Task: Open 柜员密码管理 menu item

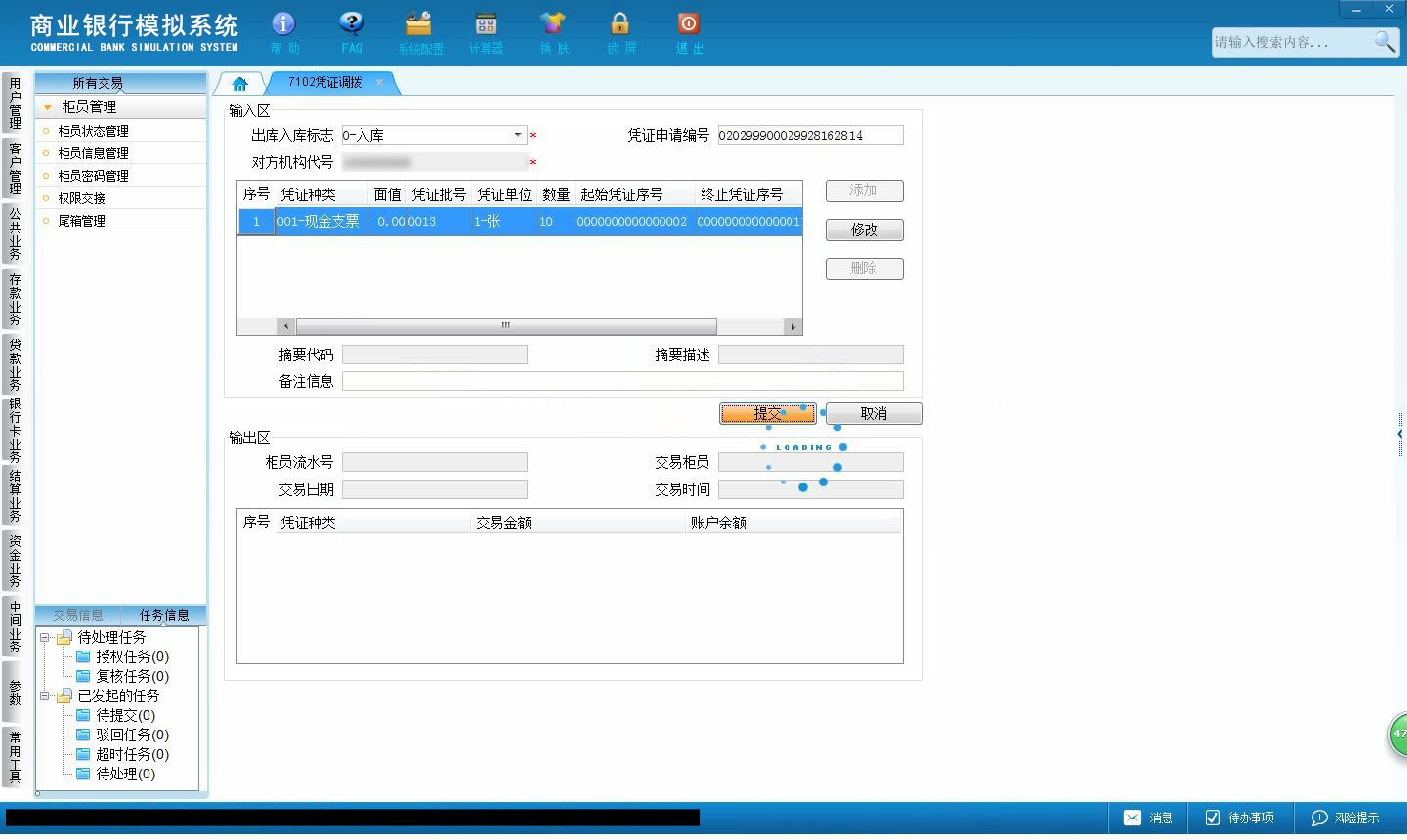Action: click(x=93, y=176)
